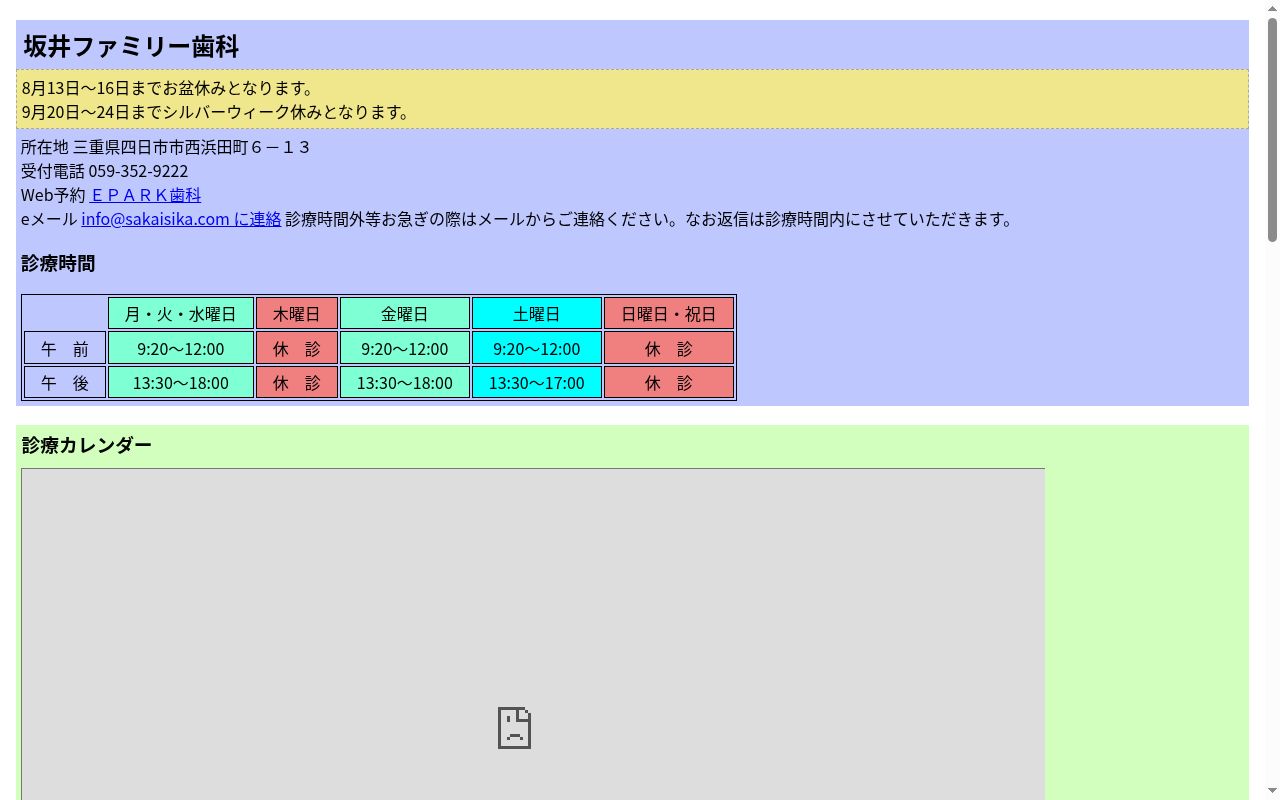Click Sunday/holiday morning 休診 cell

(669, 348)
